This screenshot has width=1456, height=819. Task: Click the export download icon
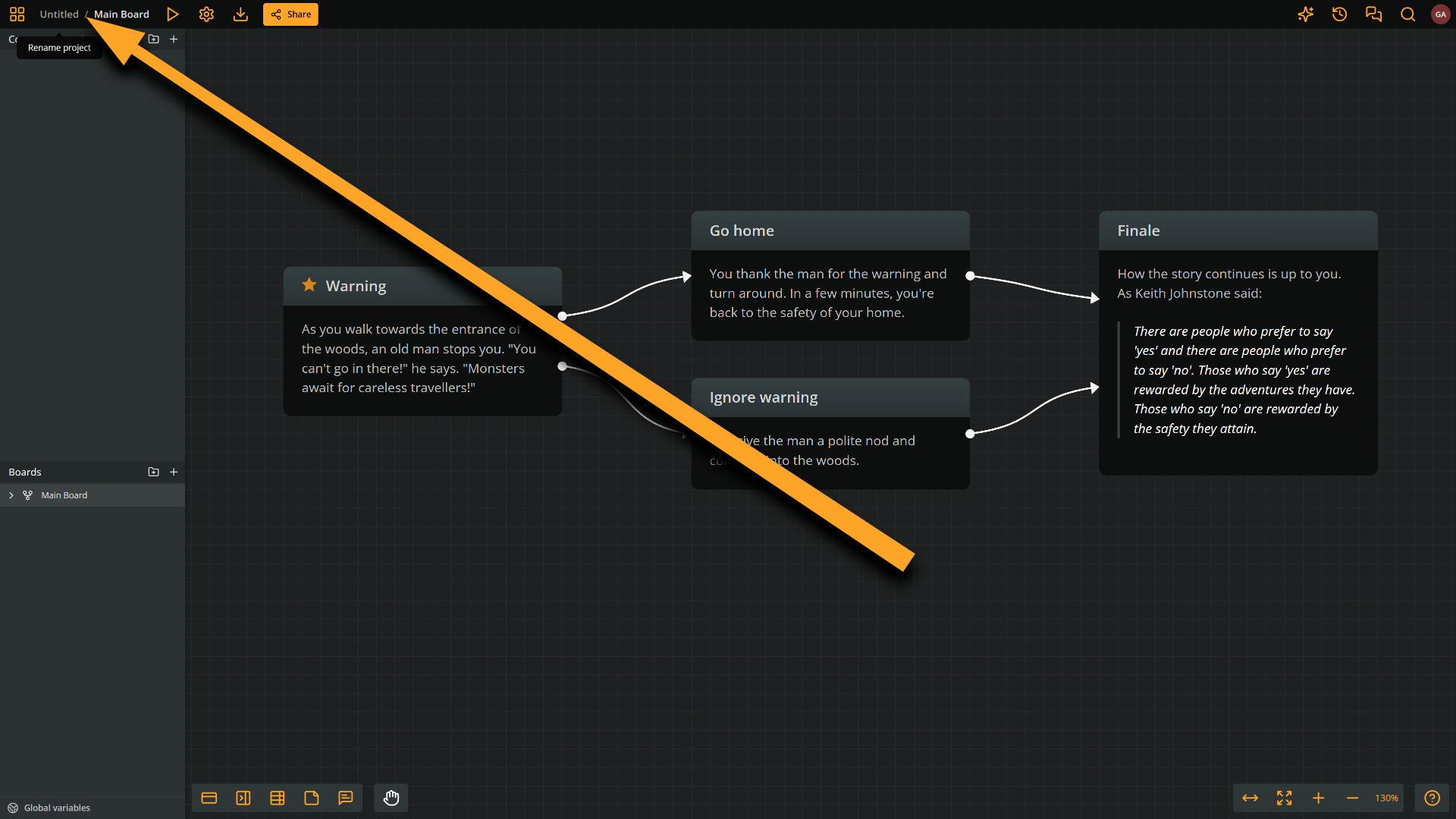pos(240,14)
